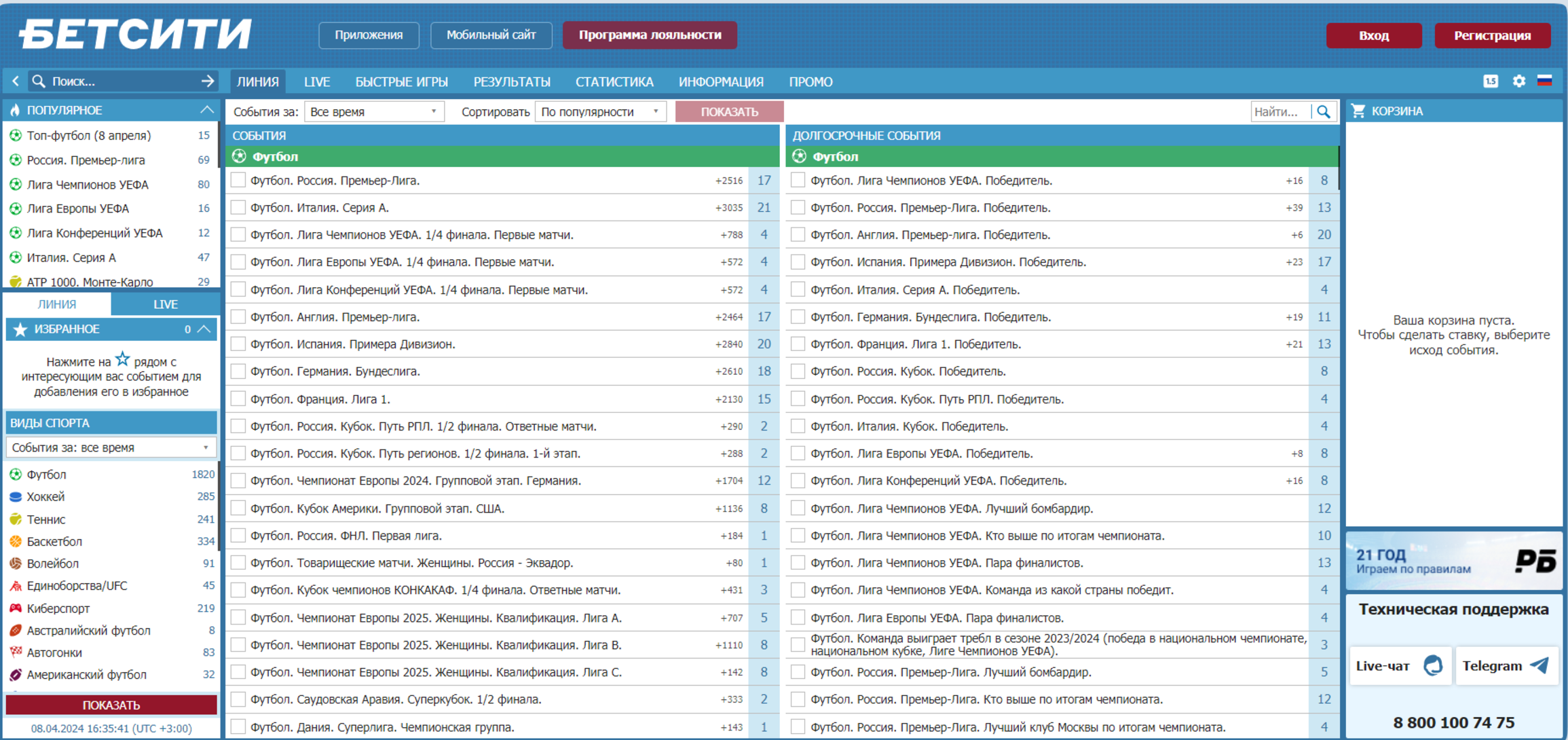Switch to the LIVE menu item in the top navigation

(317, 81)
